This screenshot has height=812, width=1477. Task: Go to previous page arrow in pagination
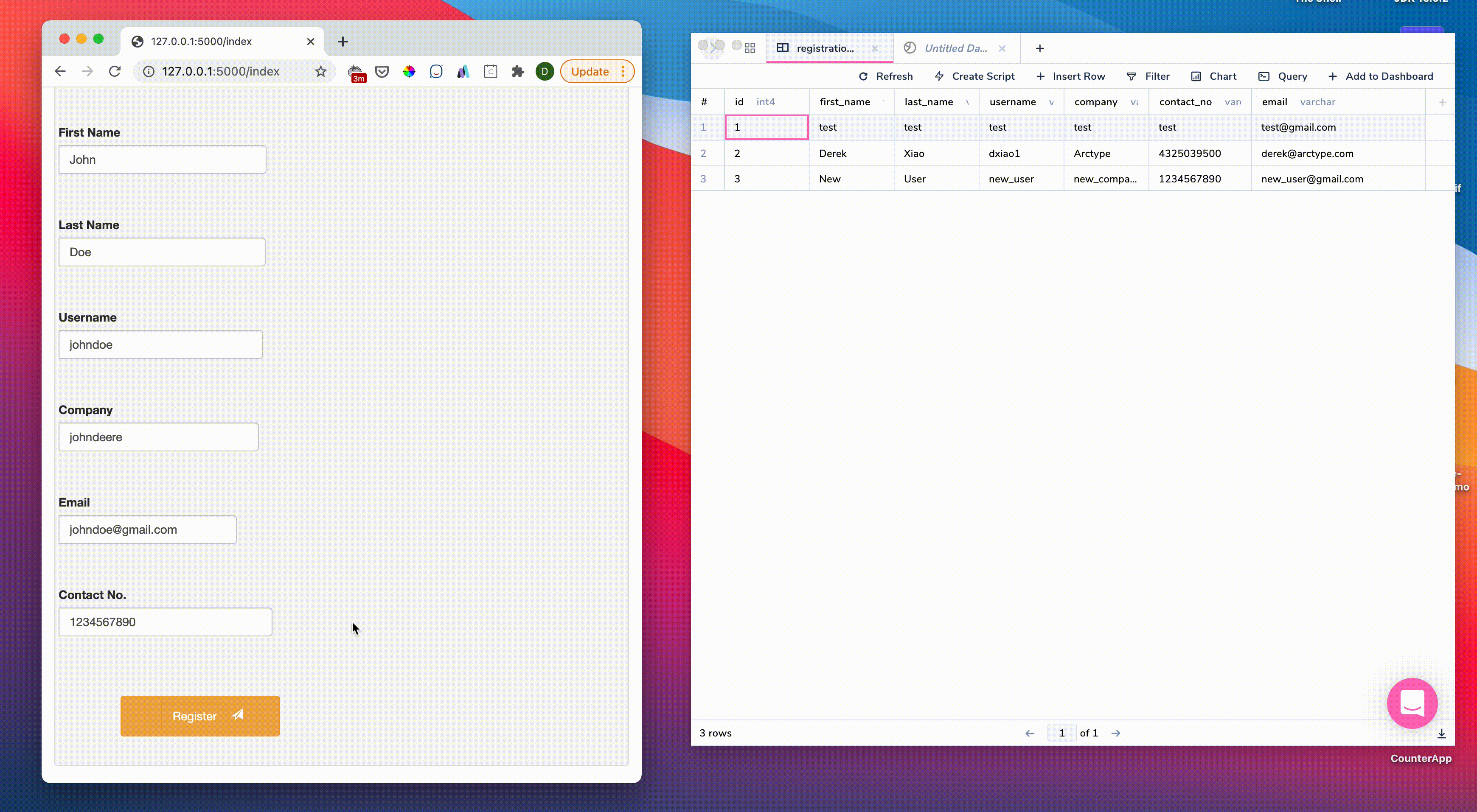pos(1030,733)
